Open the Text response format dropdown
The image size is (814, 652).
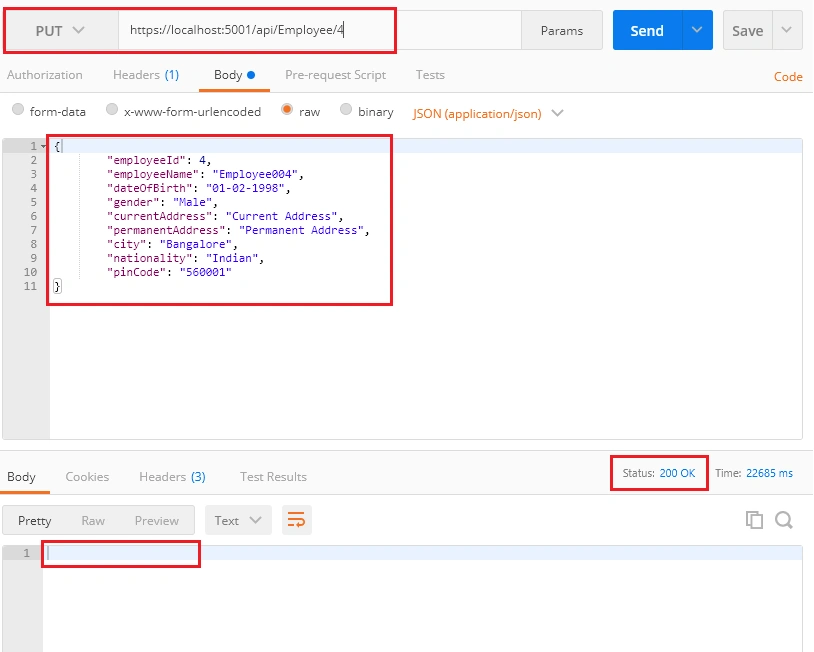click(238, 520)
